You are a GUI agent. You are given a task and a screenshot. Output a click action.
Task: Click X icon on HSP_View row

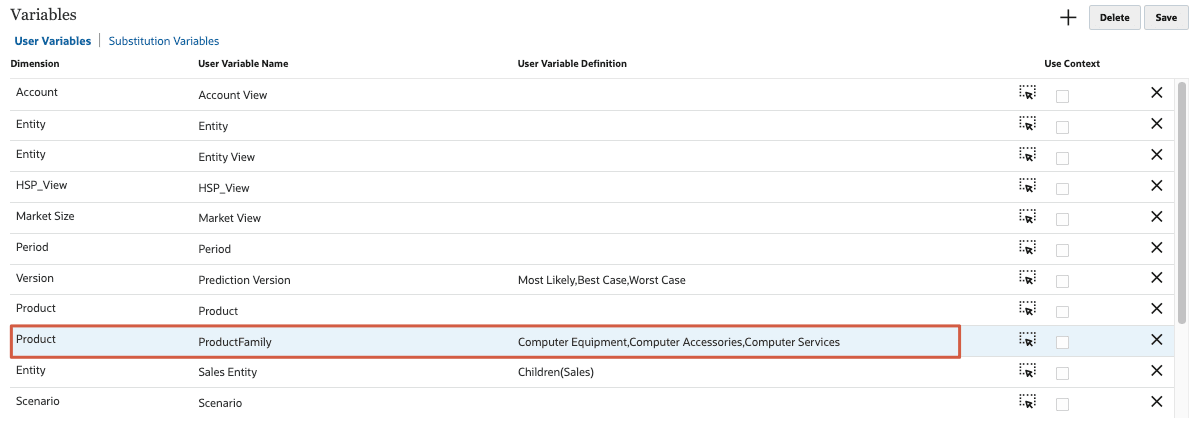1156,185
